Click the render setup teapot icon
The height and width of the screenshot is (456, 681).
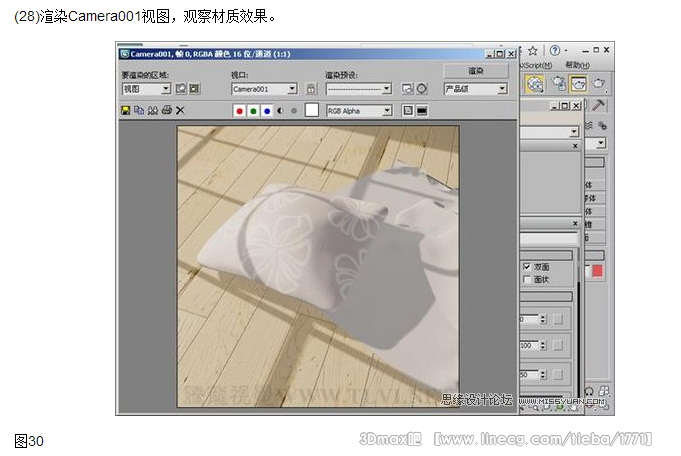(x=559, y=83)
